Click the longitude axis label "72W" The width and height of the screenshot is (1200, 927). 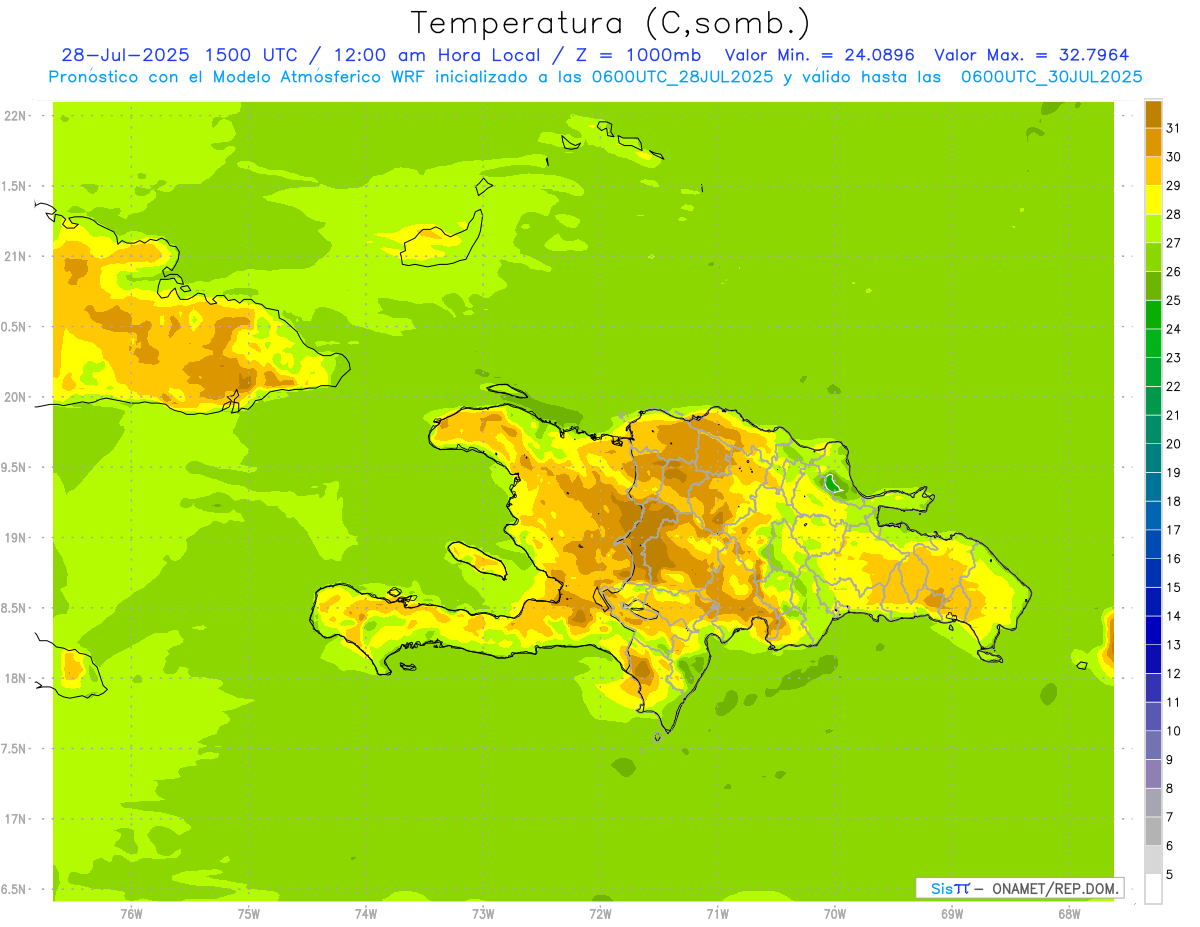(600, 913)
